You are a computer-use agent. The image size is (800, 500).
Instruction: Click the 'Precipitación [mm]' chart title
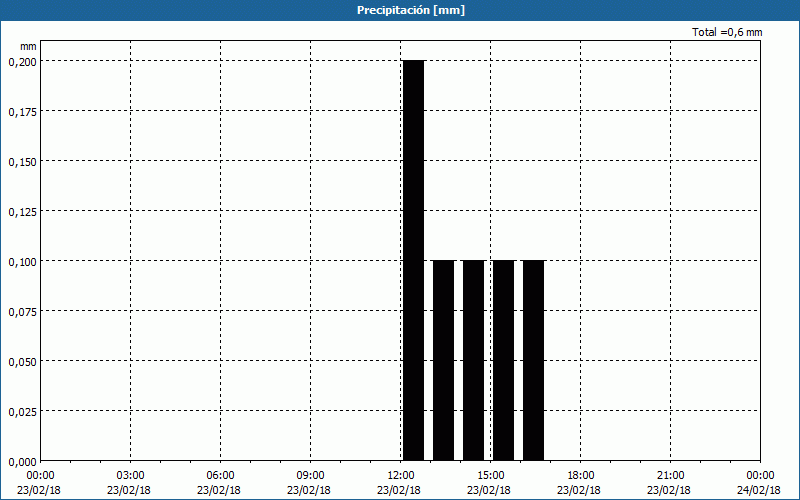pyautogui.click(x=411, y=10)
